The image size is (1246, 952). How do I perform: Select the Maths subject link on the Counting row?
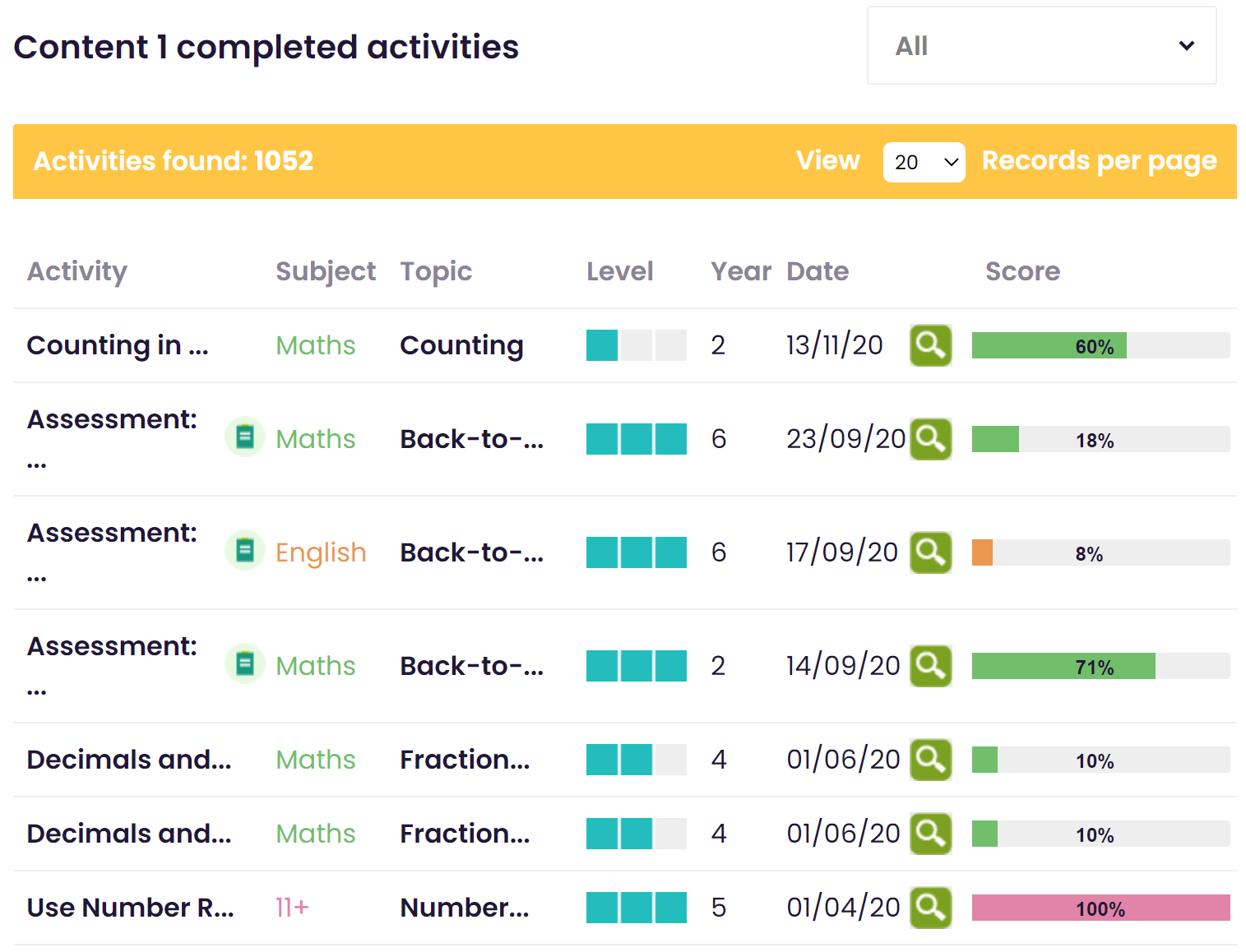(x=315, y=345)
